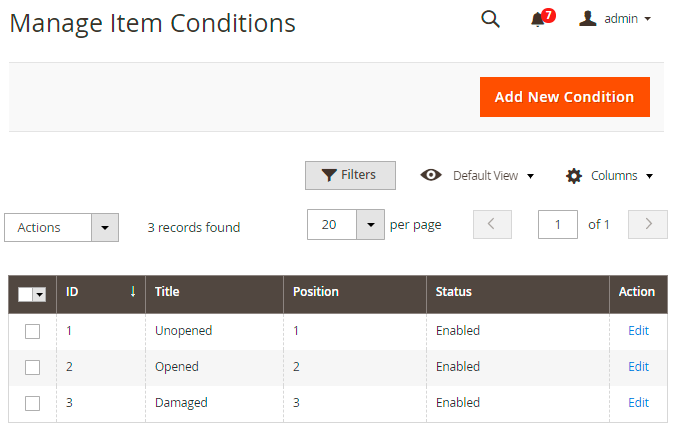Select the Unopened row checkbox
Viewport: 685px width, 435px height.
pyautogui.click(x=32, y=331)
